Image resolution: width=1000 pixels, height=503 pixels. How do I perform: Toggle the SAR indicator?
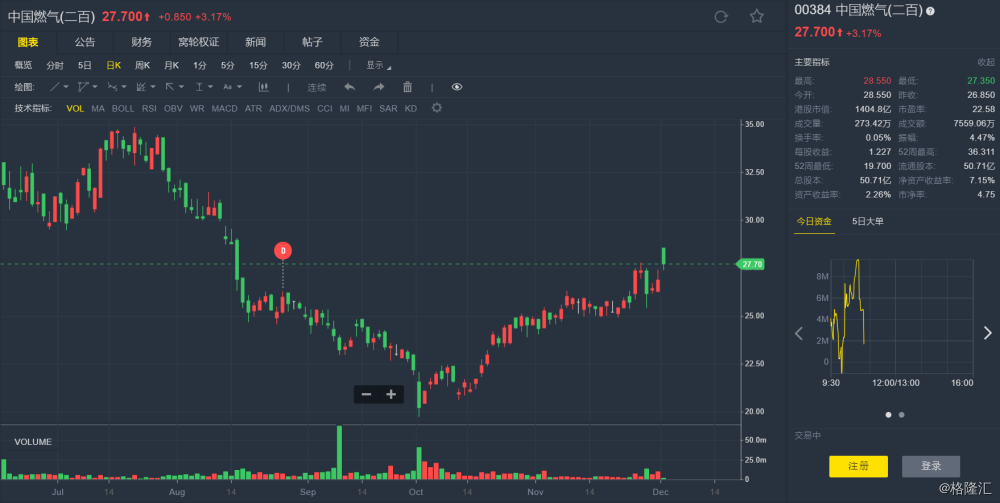[388, 108]
